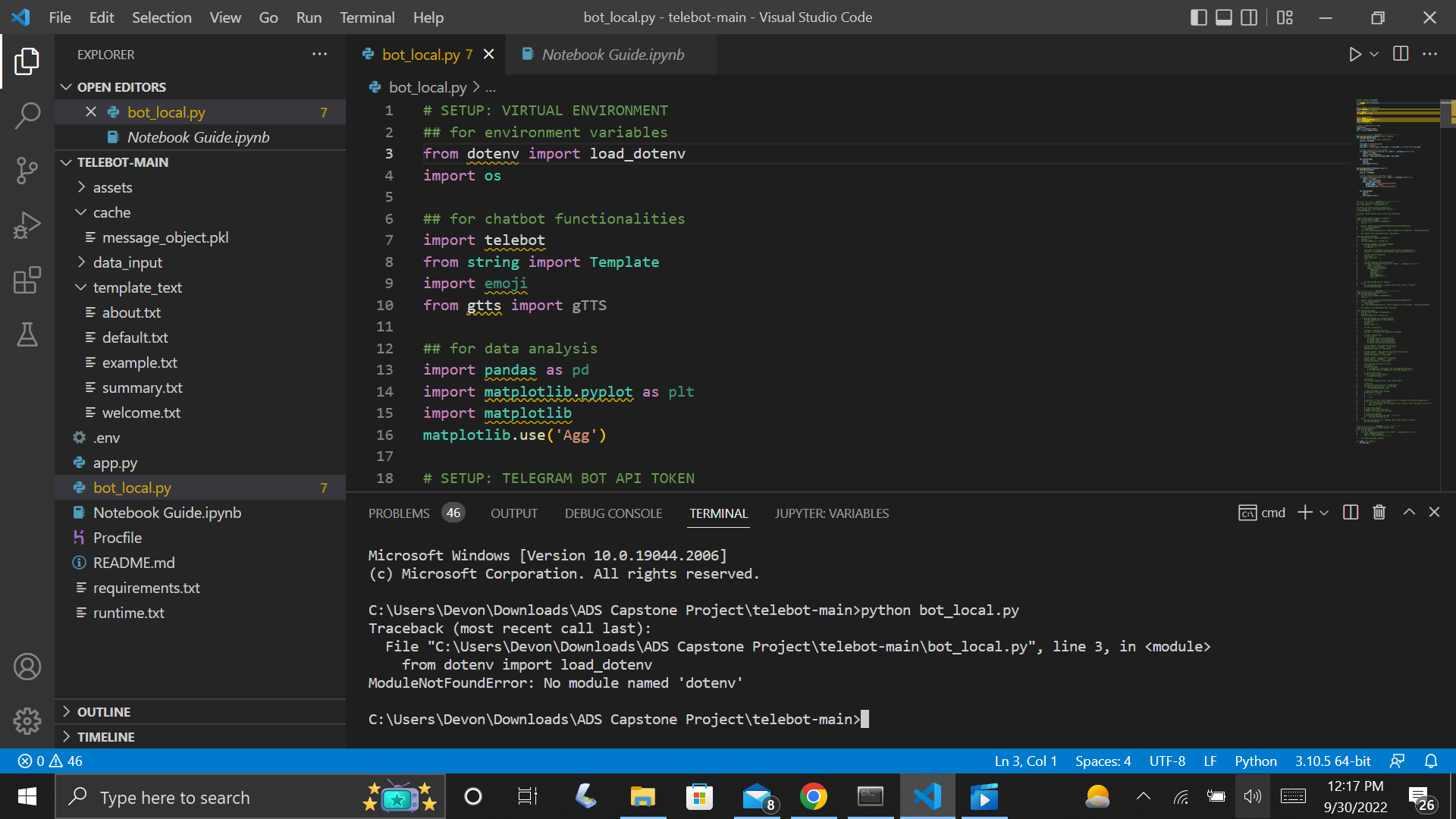Expand the assets folder
The width and height of the screenshot is (1456, 819).
point(112,187)
